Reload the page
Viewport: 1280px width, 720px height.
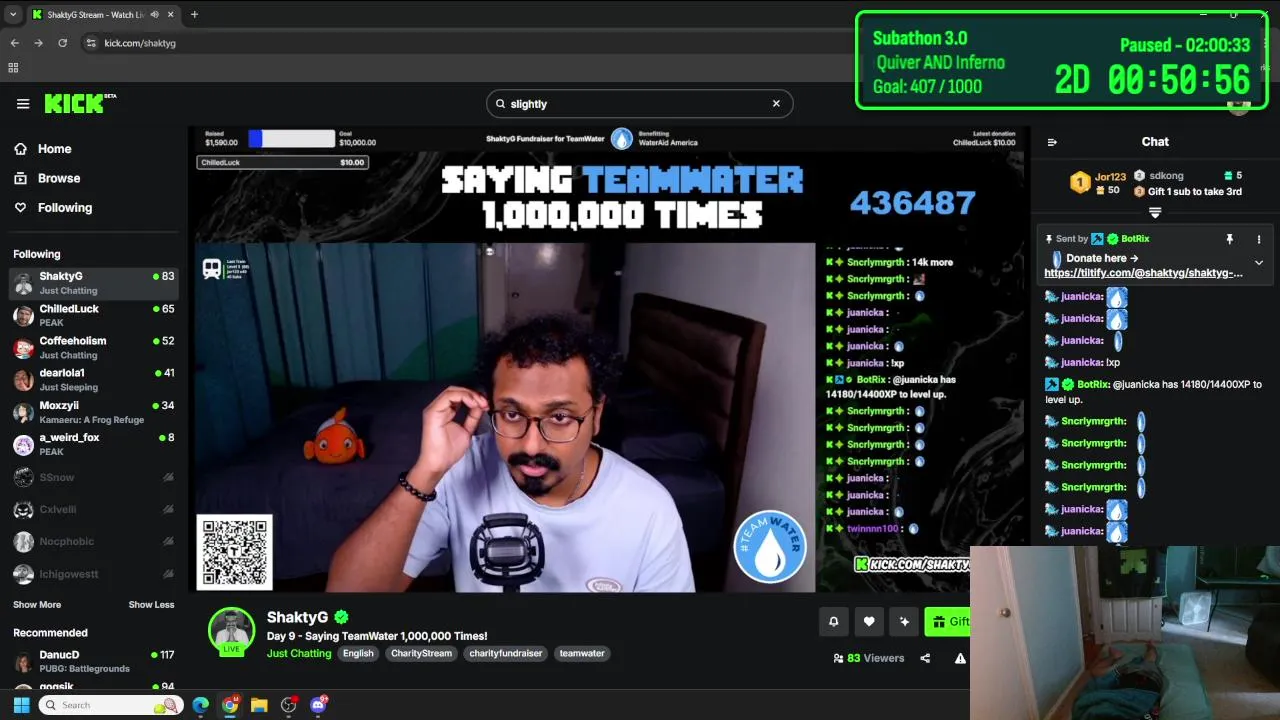point(62,43)
